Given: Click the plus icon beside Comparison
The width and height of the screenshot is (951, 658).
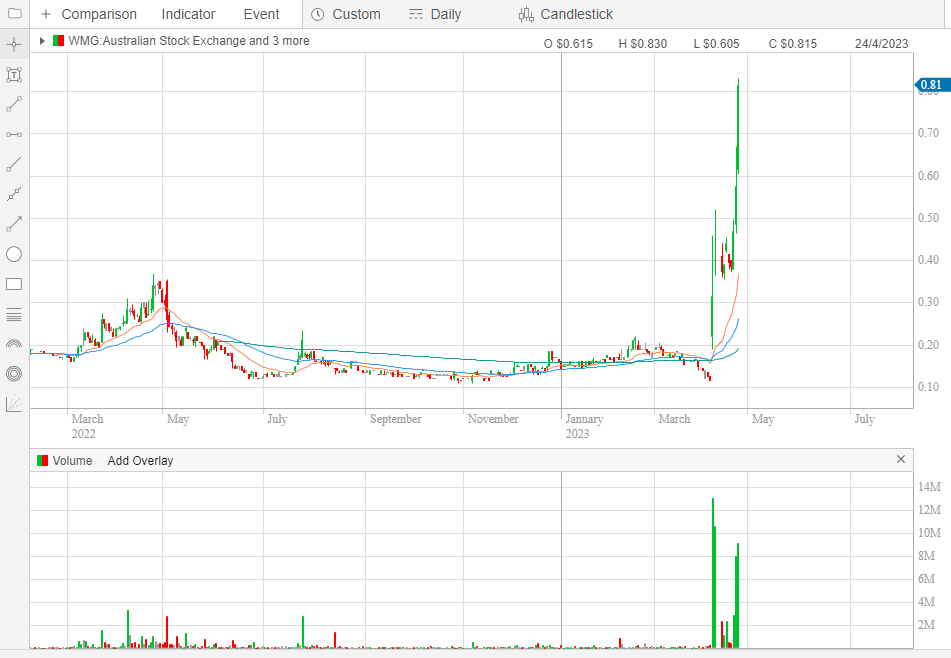Looking at the screenshot, I should coord(45,14).
